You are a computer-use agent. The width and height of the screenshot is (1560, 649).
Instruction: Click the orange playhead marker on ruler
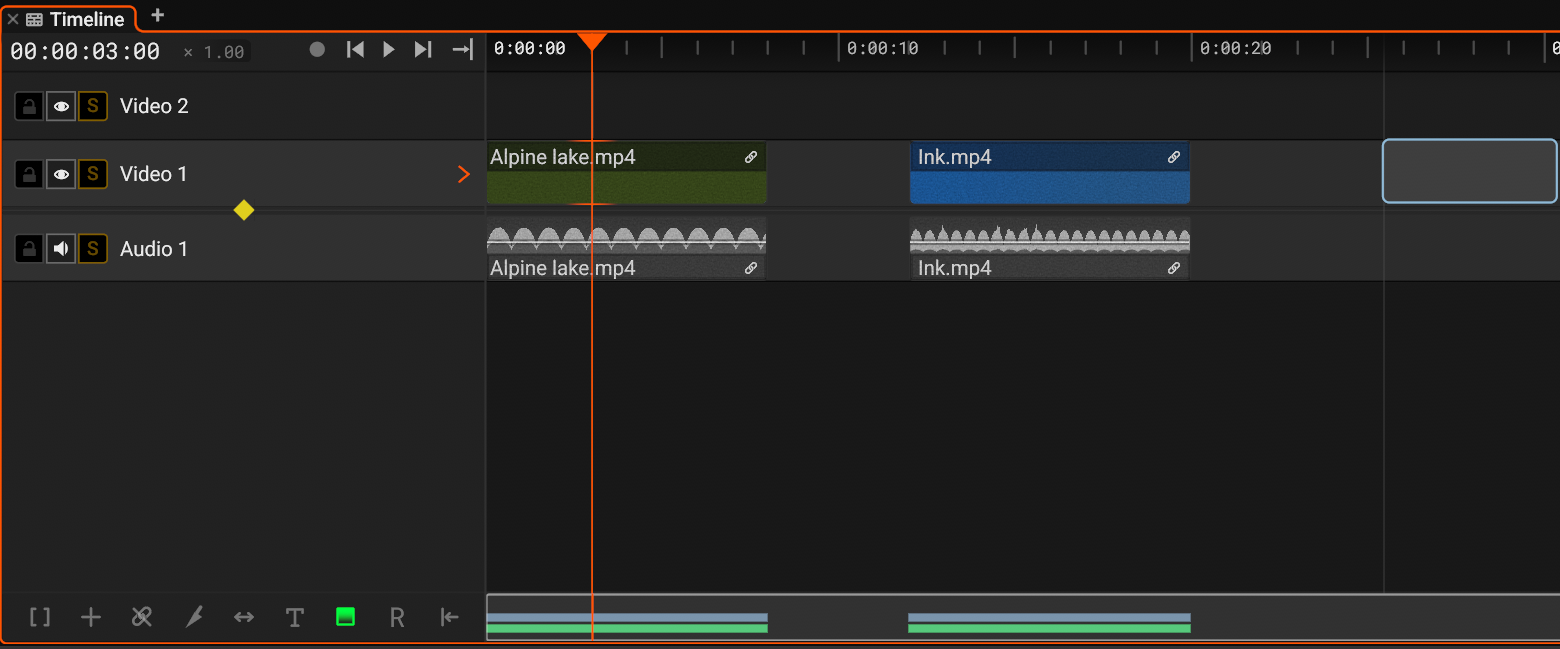(592, 41)
